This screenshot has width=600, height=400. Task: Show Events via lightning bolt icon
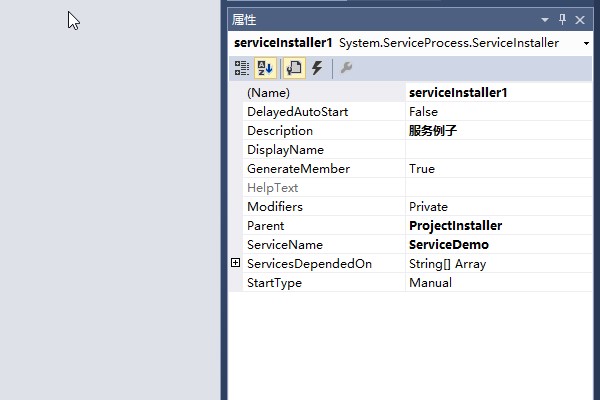pos(317,68)
